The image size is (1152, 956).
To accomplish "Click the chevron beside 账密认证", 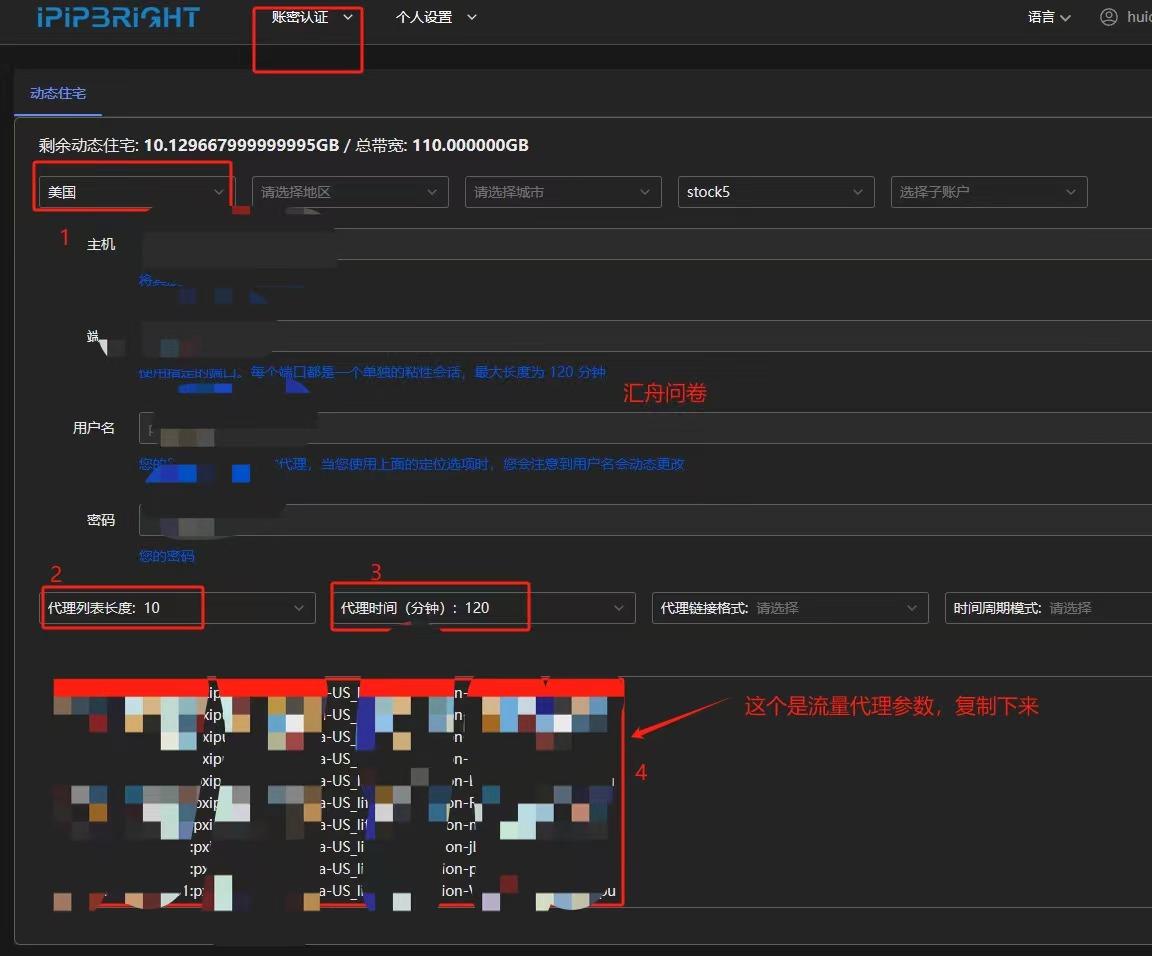I will coord(348,16).
